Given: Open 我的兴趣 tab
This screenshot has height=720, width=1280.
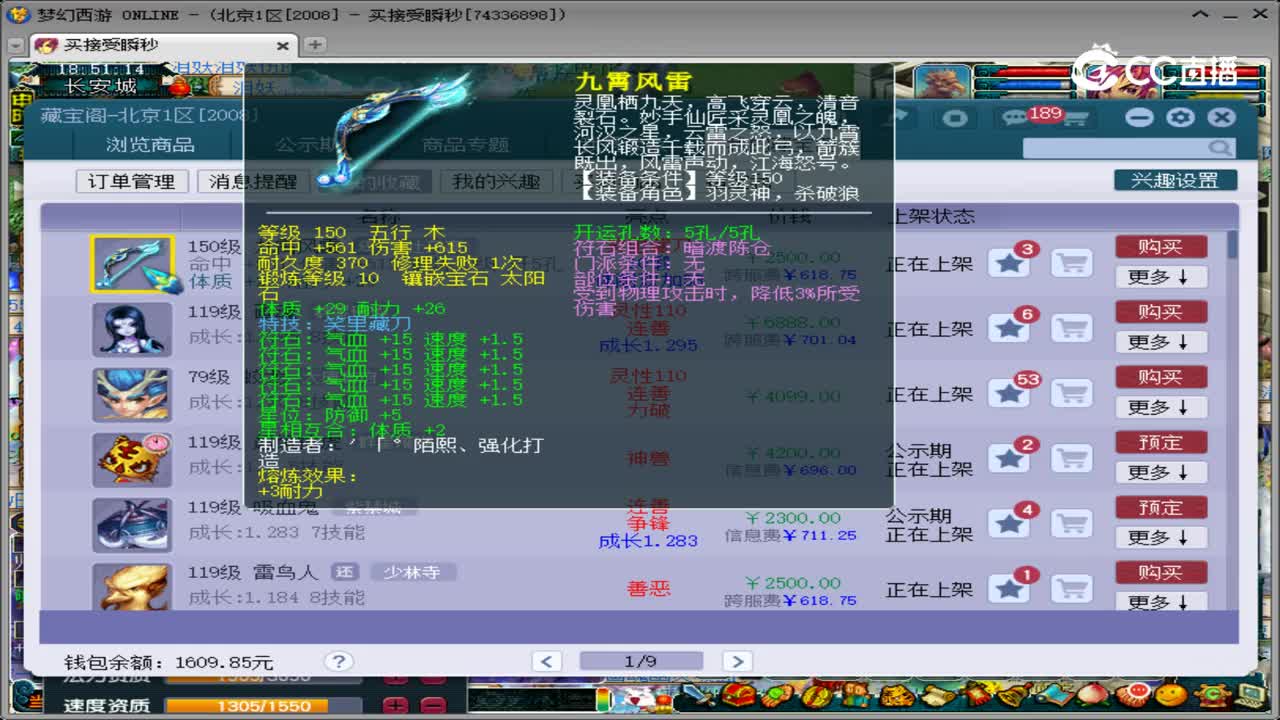Looking at the screenshot, I should [x=496, y=181].
